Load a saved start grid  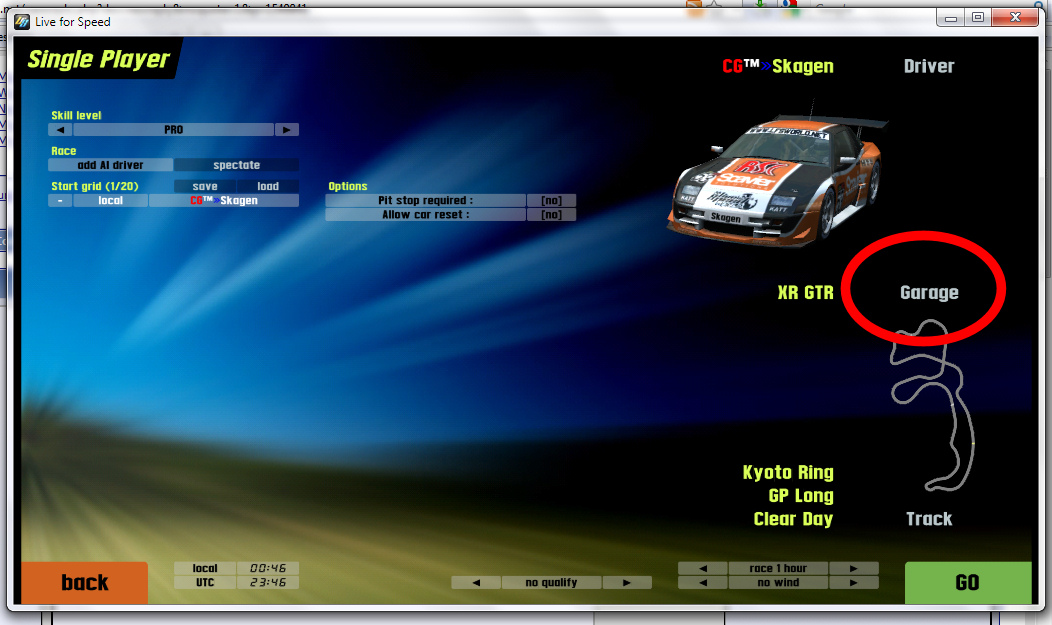click(268, 186)
